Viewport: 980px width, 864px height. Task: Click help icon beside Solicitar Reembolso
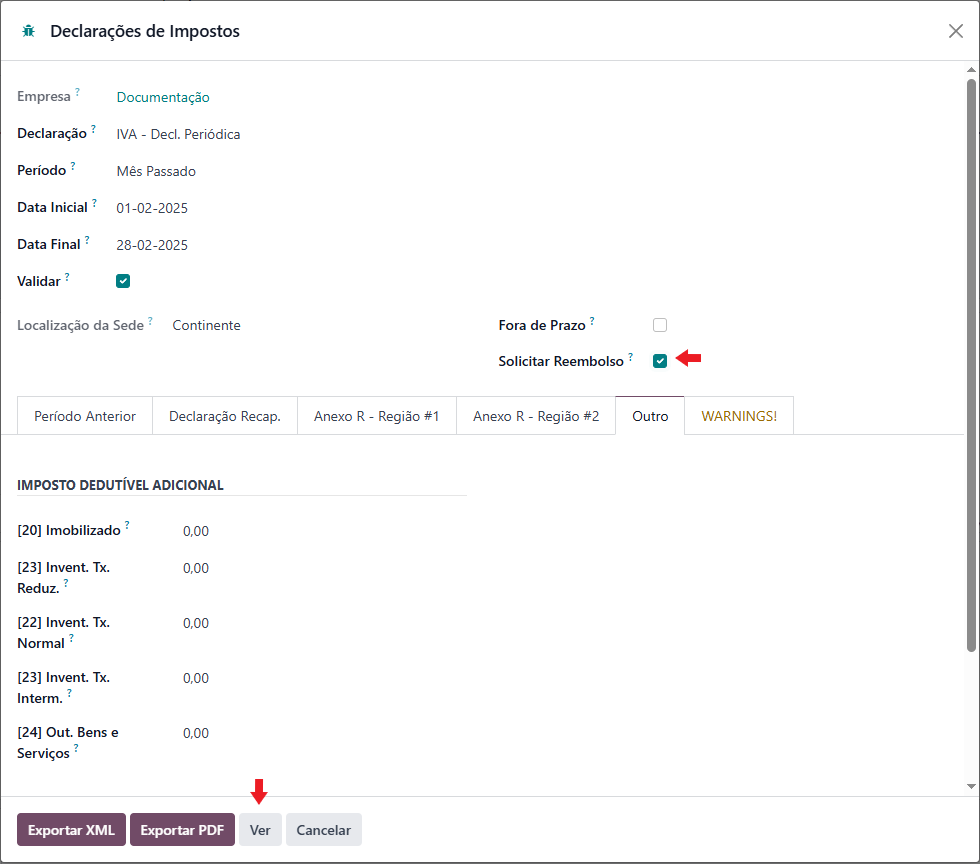pyautogui.click(x=631, y=356)
